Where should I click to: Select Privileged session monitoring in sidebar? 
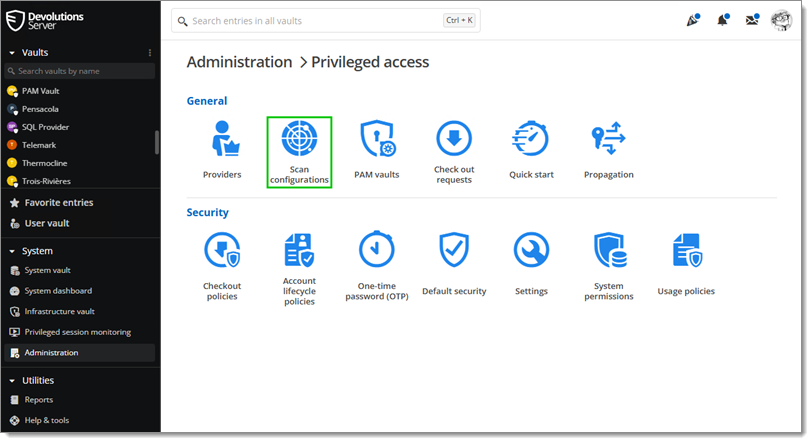pos(77,332)
